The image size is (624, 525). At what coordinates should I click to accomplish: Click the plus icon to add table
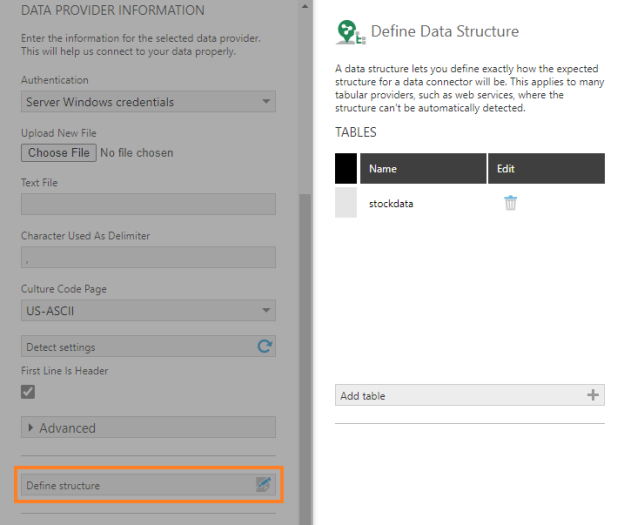click(593, 395)
